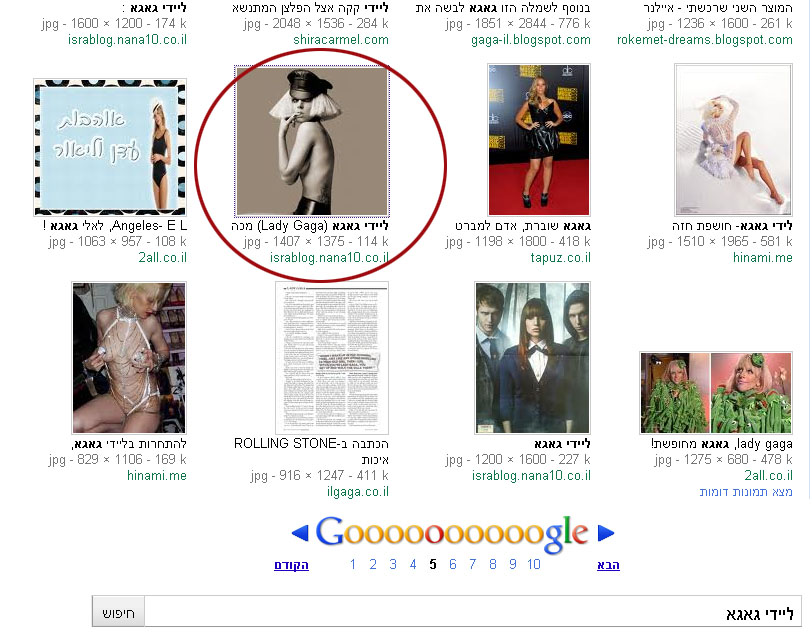Click the right blue arrow beside Google logo
This screenshot has height=634, width=812.
606,533
